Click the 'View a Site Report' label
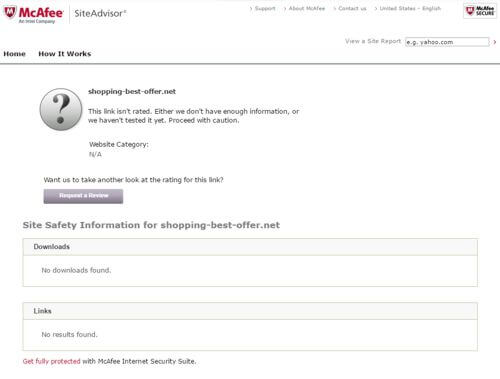 [373, 41]
